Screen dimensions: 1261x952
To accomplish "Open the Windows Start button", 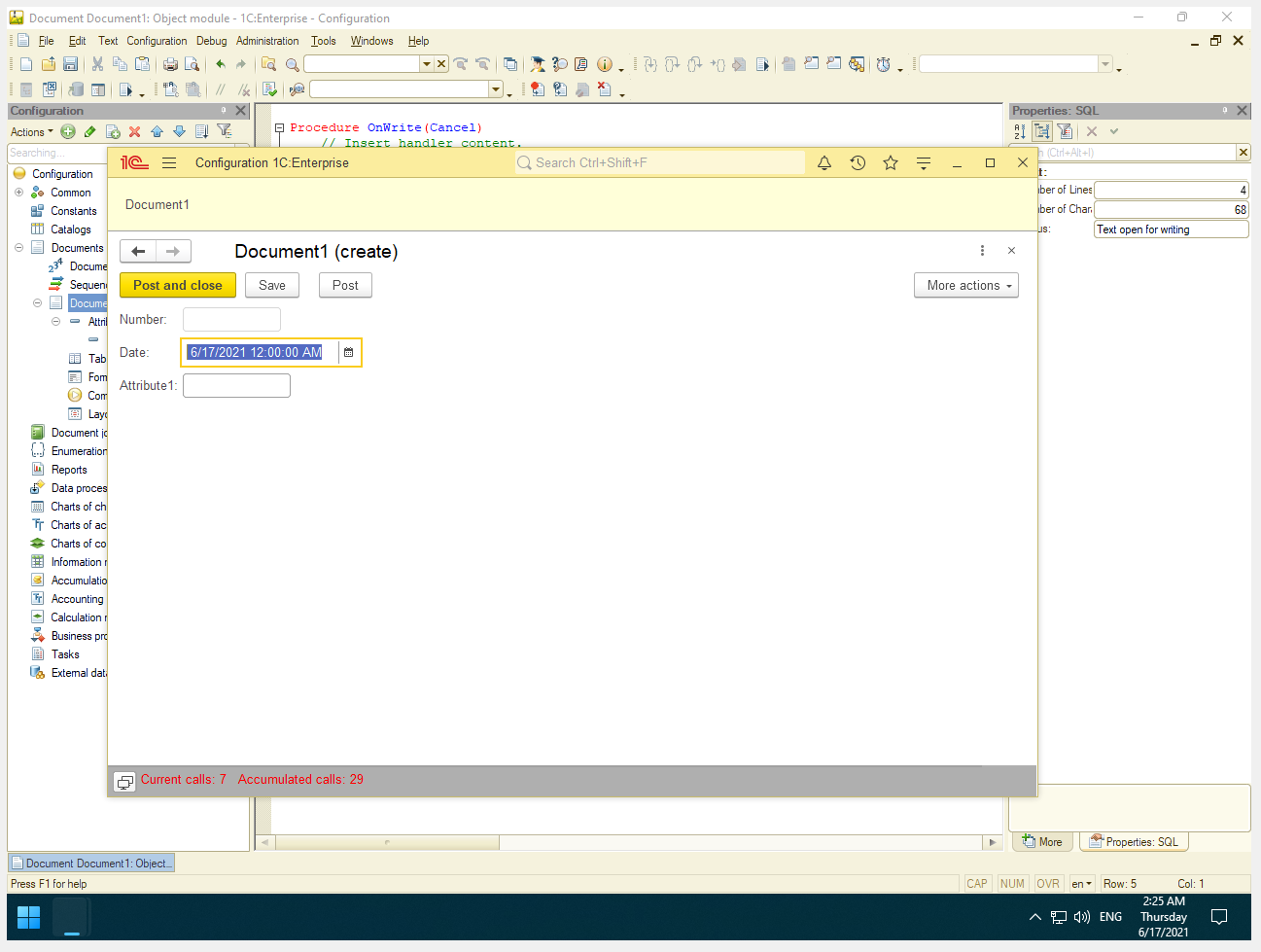I will coord(29,917).
